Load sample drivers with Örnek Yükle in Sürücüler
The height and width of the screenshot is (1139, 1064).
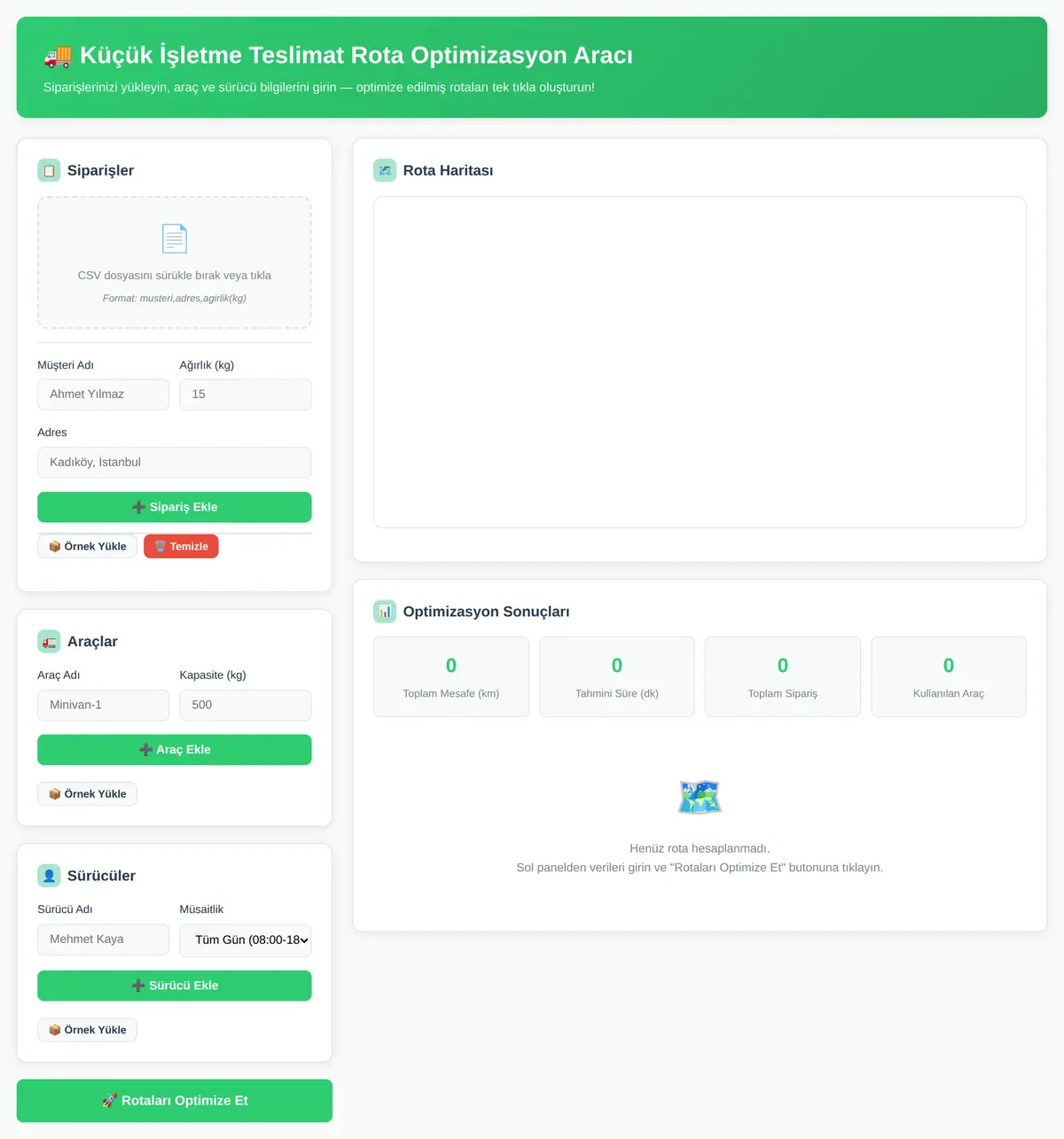[87, 1030]
